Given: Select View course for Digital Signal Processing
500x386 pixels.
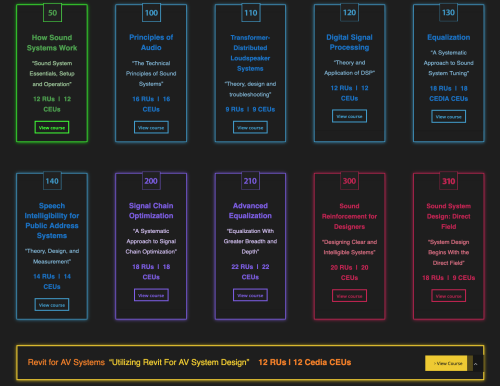Looking at the screenshot, I should 349,116.
